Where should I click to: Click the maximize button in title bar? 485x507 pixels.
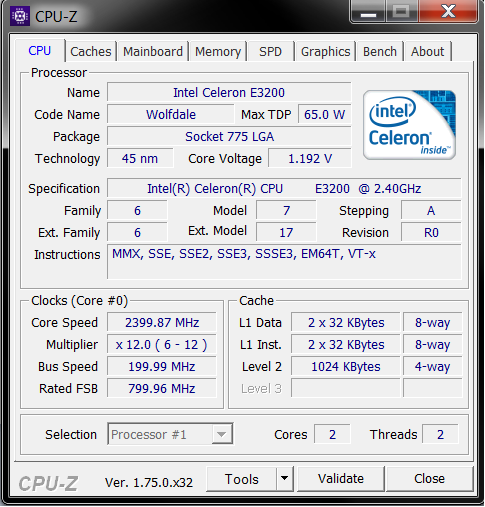(x=401, y=12)
